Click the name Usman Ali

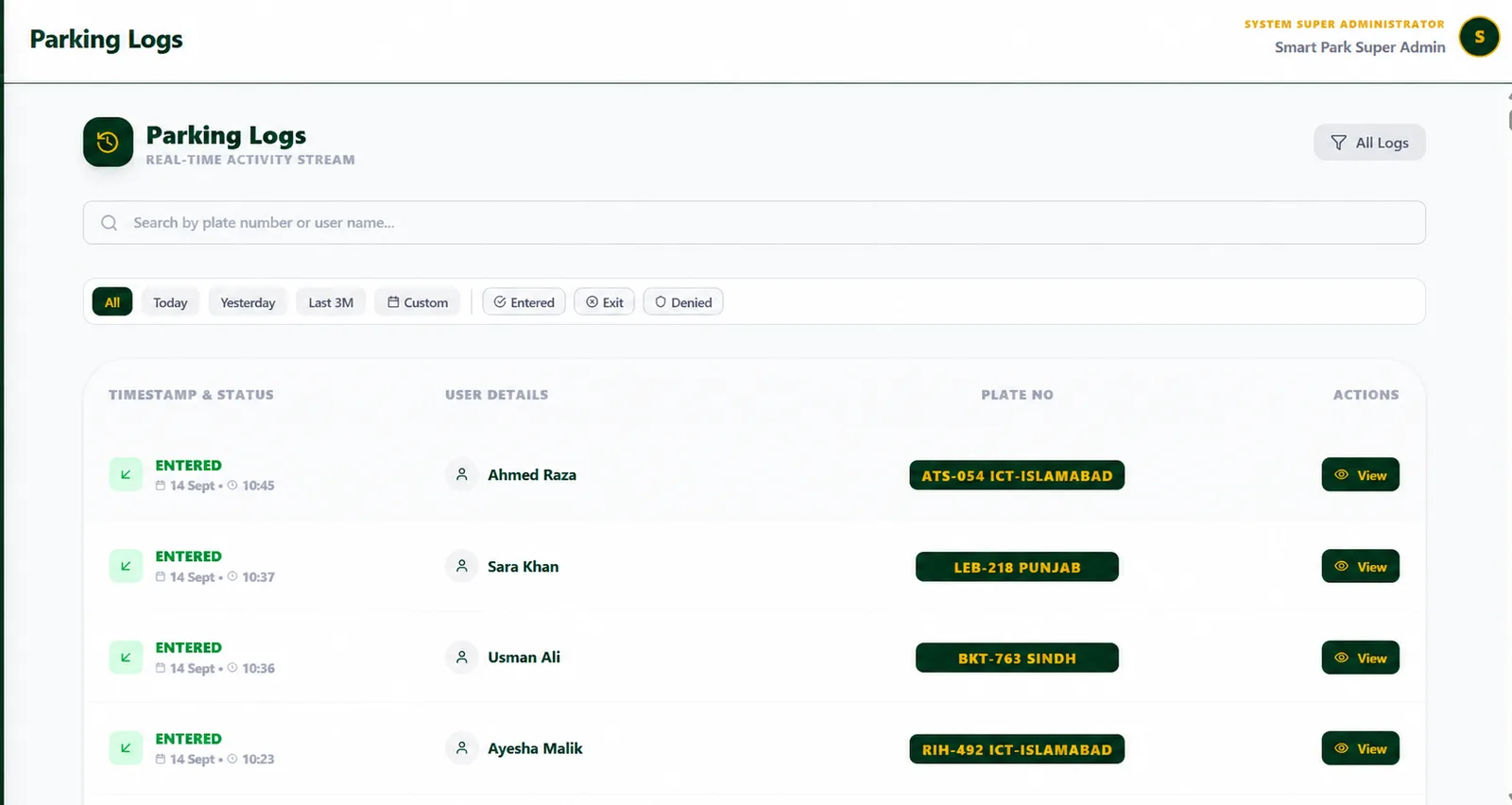coord(524,658)
